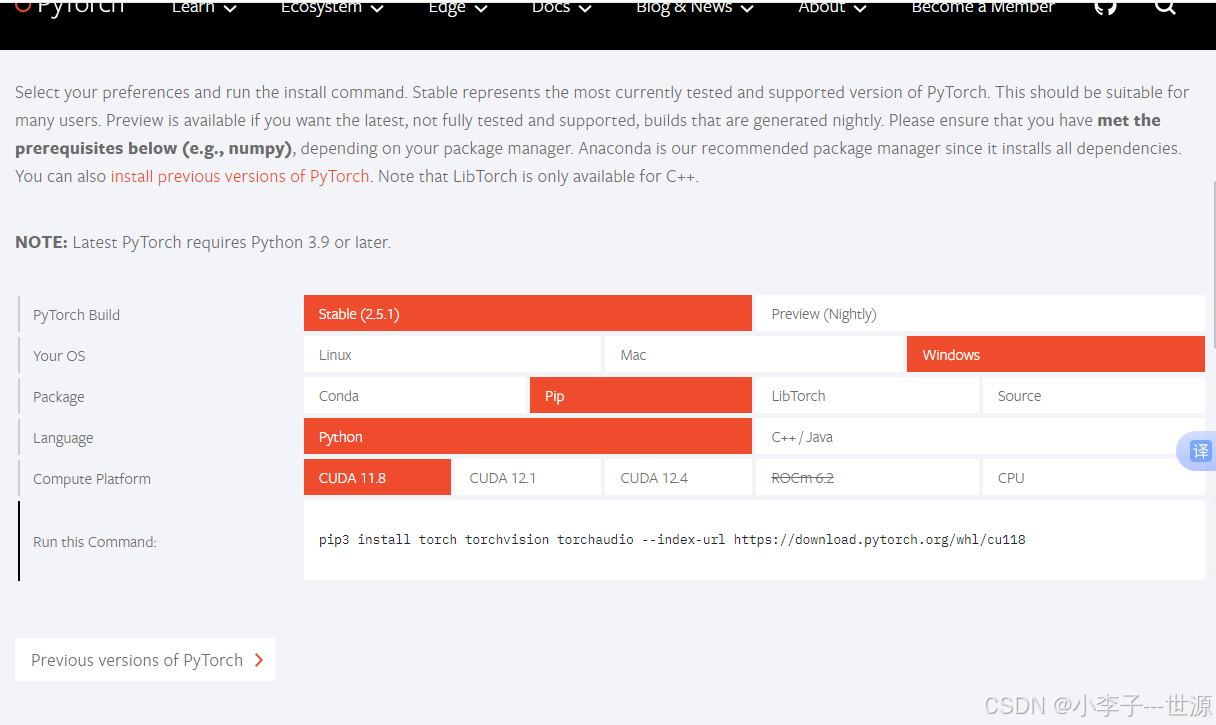Screen dimensions: 1216x725
Task: Select CUDA 12.1 compute platform
Action: pos(528,477)
